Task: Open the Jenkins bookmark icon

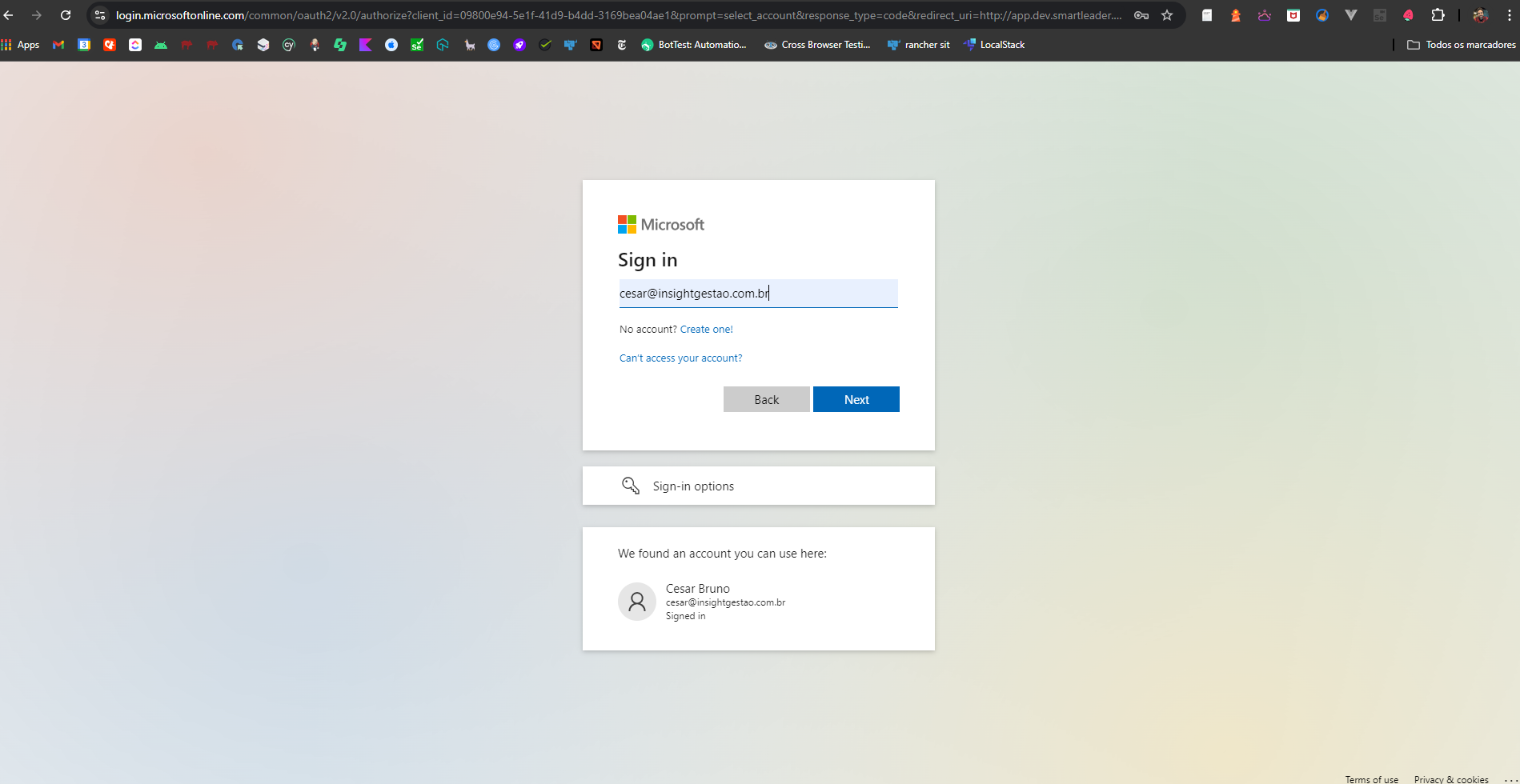Action: [x=315, y=45]
